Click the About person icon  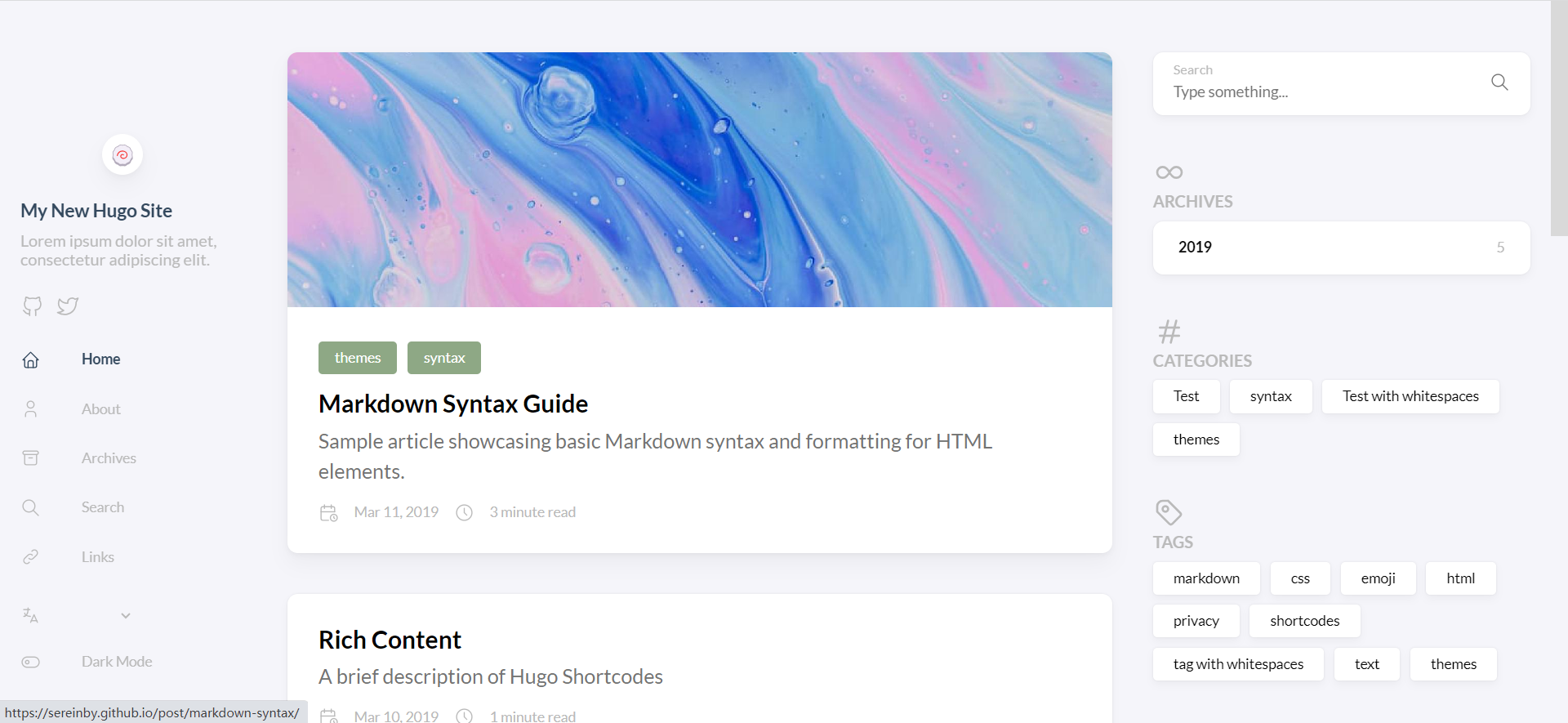[31, 409]
